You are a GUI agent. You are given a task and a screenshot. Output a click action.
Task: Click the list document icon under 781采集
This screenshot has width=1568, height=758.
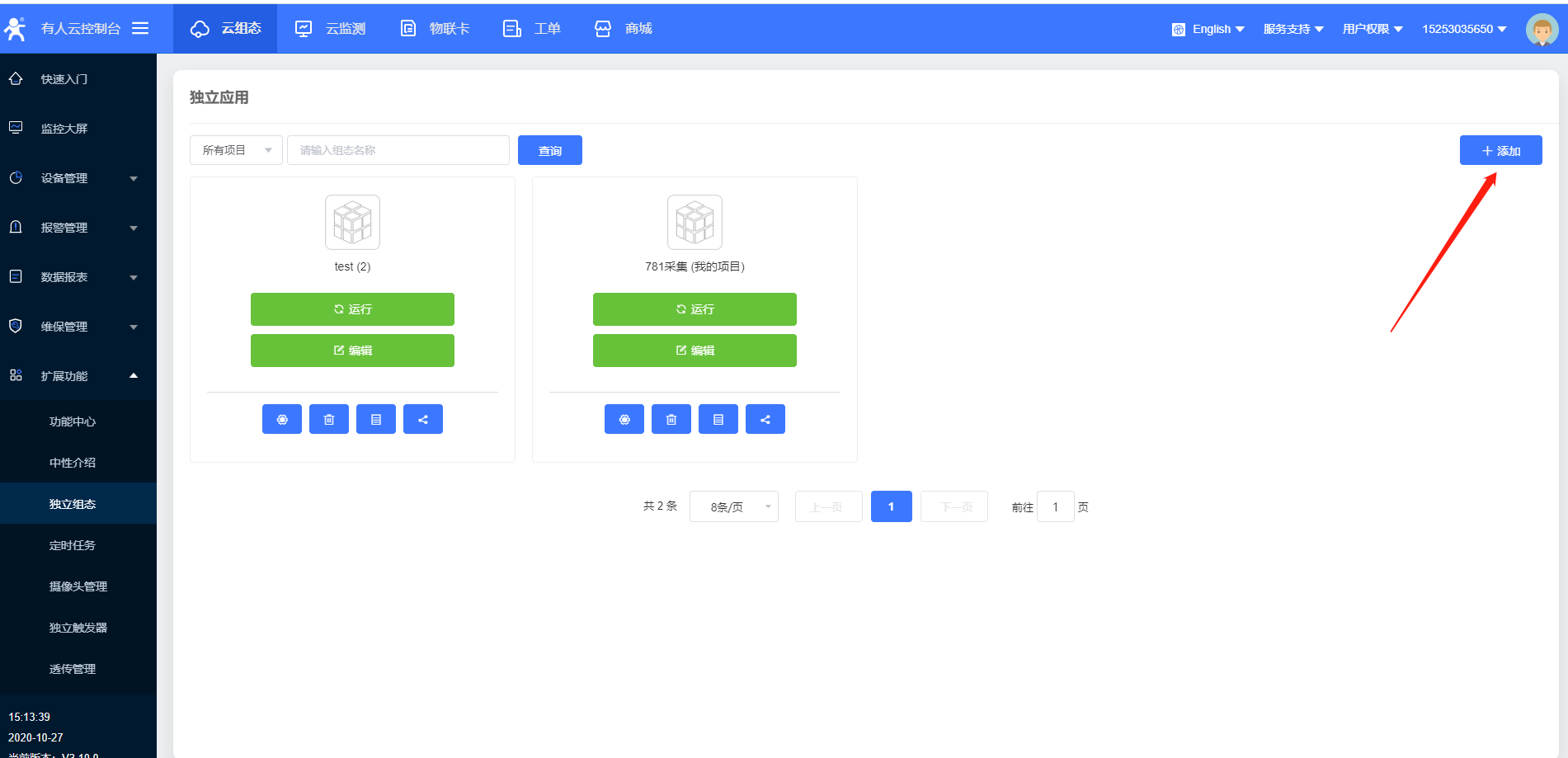pos(718,419)
